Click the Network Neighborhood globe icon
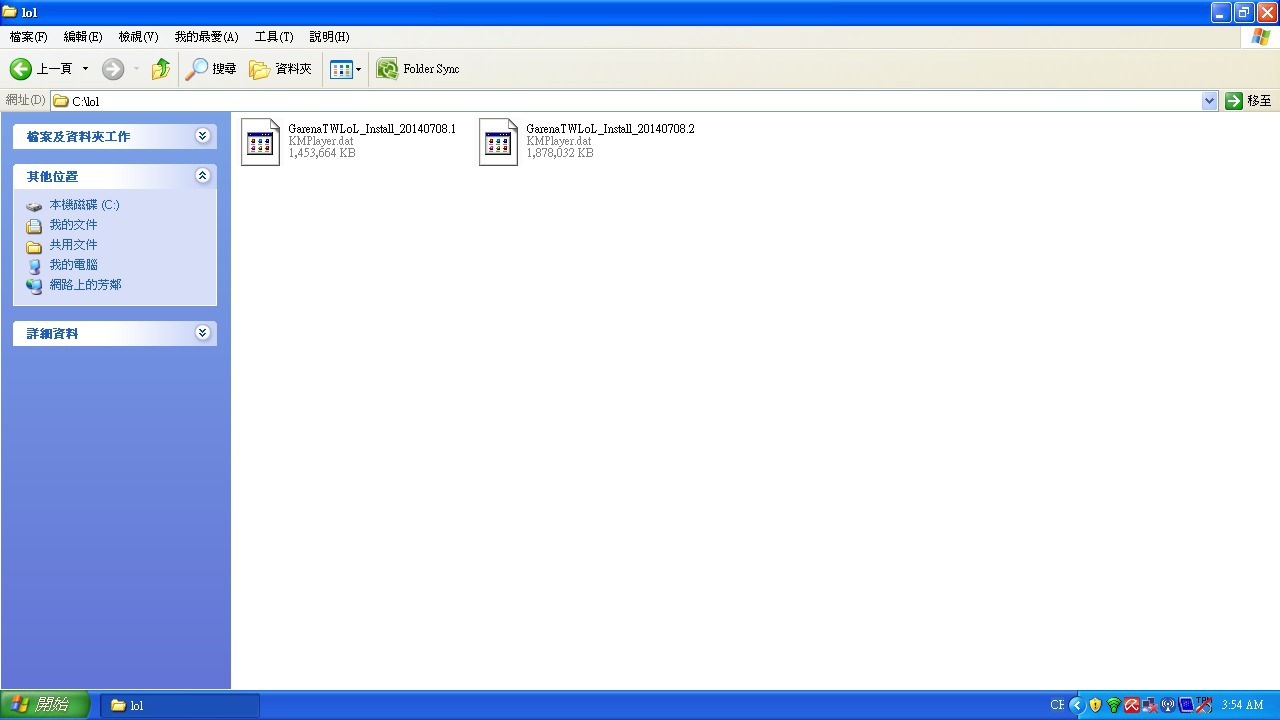1280x720 pixels. 34,286
